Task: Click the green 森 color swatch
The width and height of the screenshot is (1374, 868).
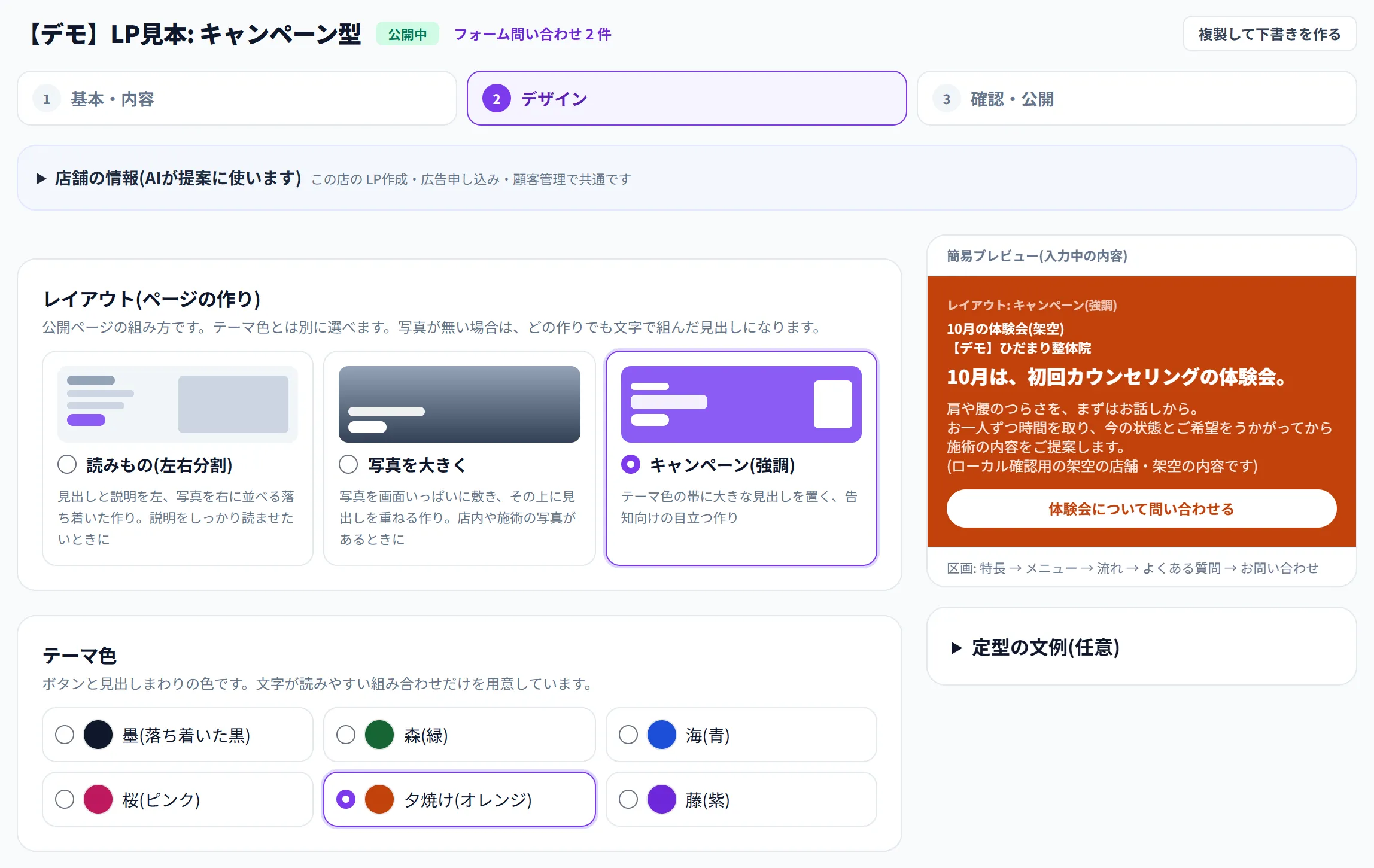Action: coord(379,735)
